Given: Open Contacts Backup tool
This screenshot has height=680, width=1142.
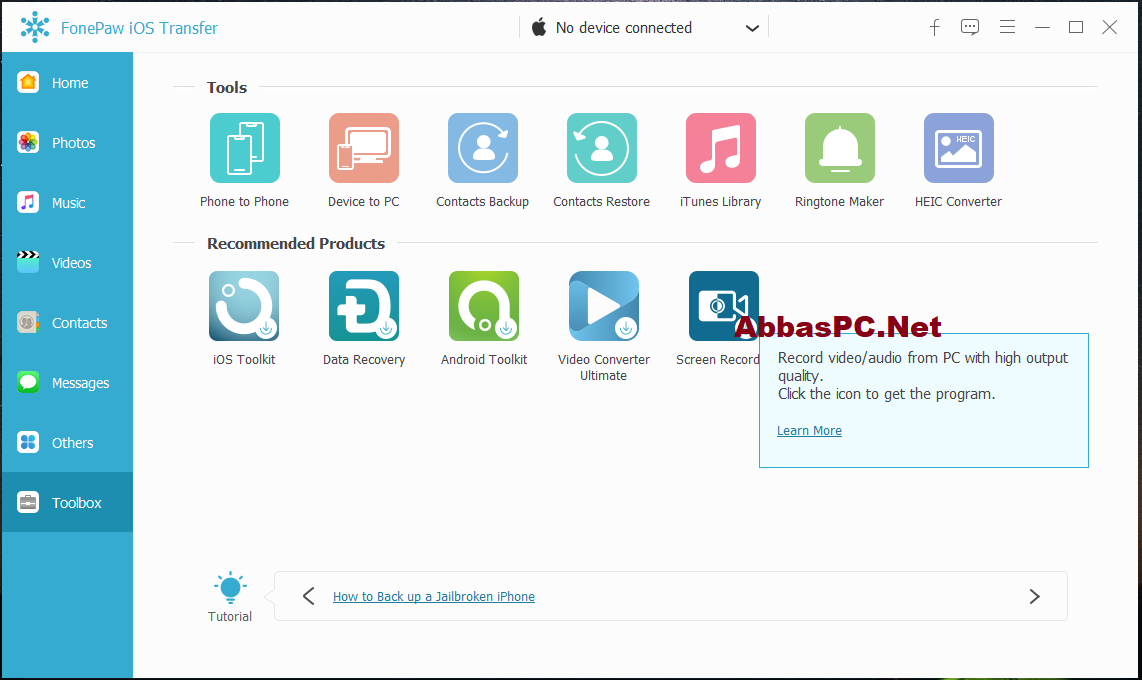Looking at the screenshot, I should point(483,148).
